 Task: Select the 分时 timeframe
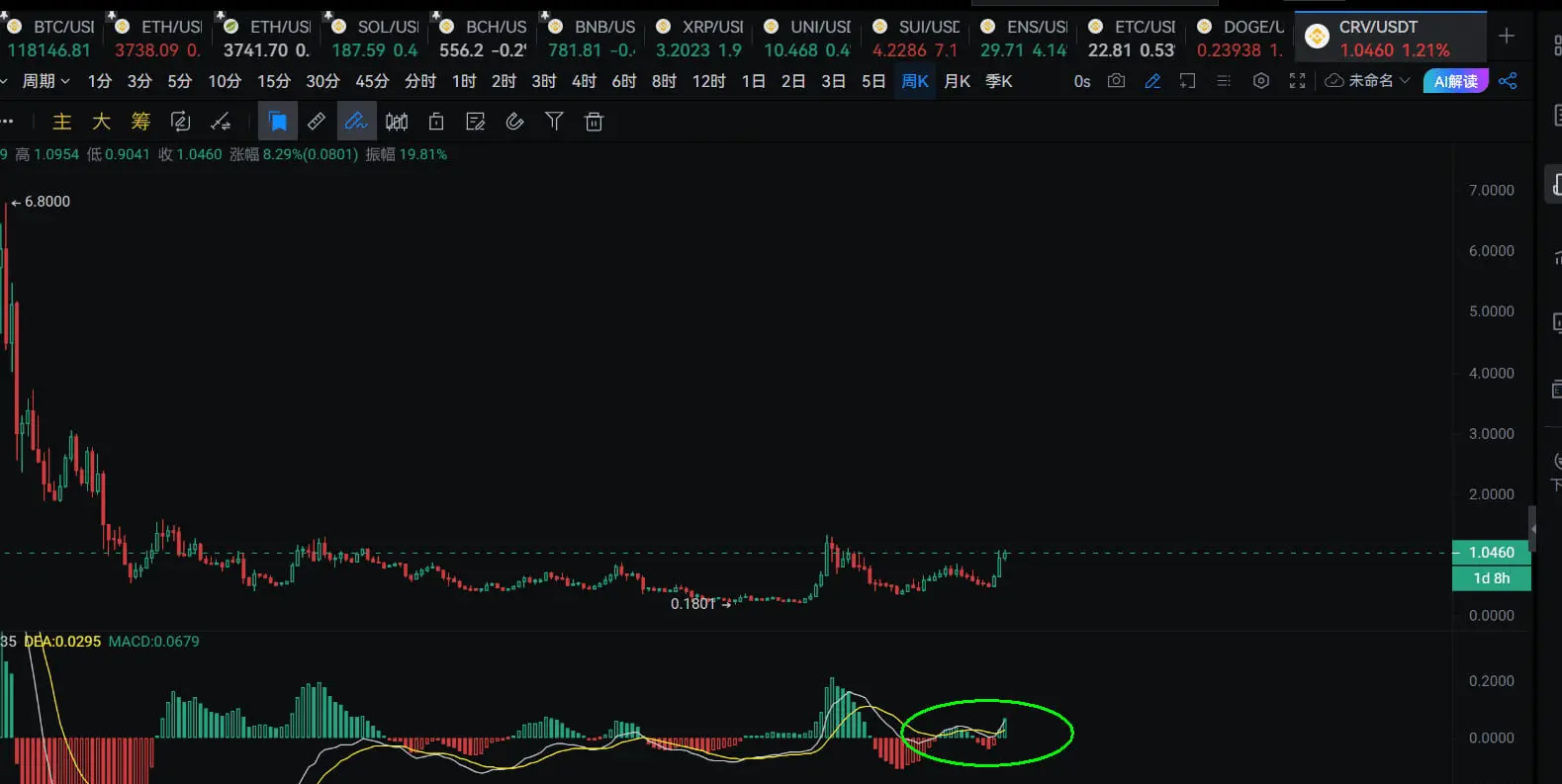420,81
